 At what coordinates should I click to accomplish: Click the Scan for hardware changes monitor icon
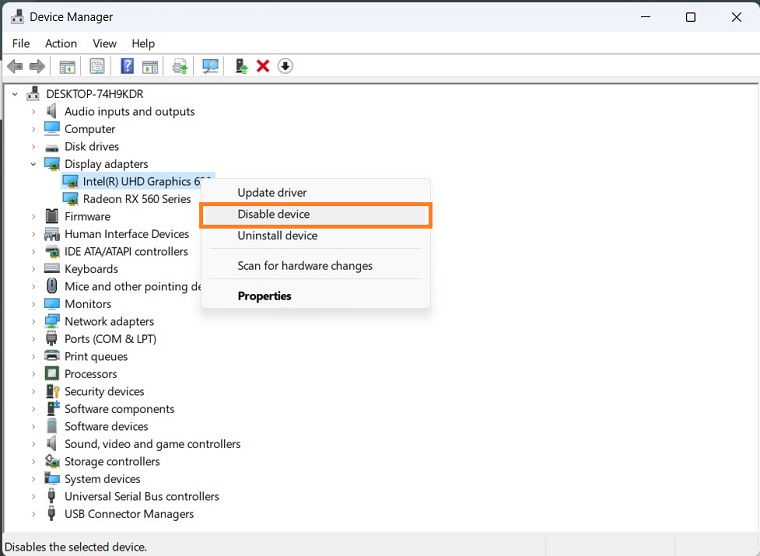point(210,67)
